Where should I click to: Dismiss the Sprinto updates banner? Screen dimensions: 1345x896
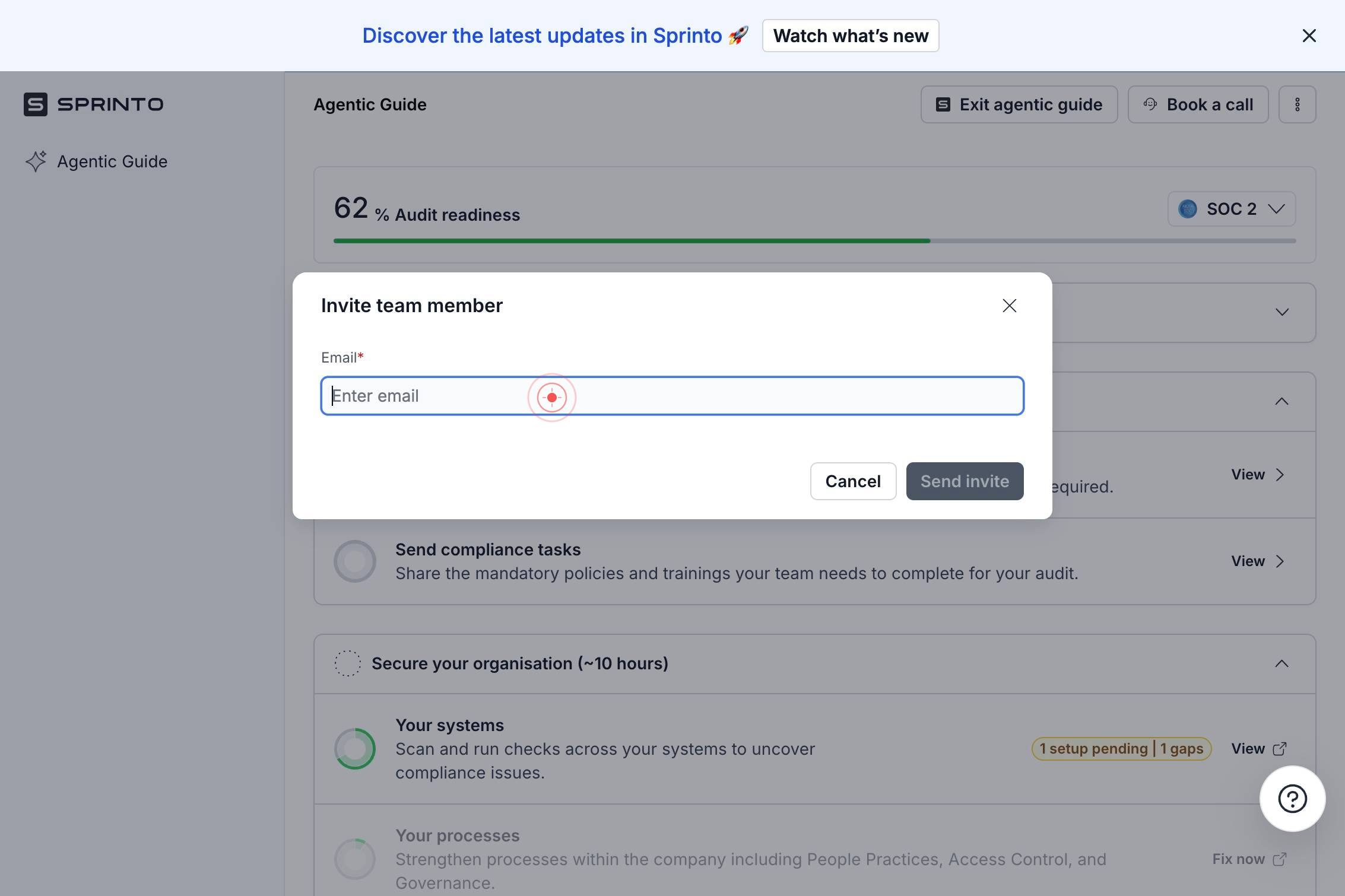coord(1309,36)
